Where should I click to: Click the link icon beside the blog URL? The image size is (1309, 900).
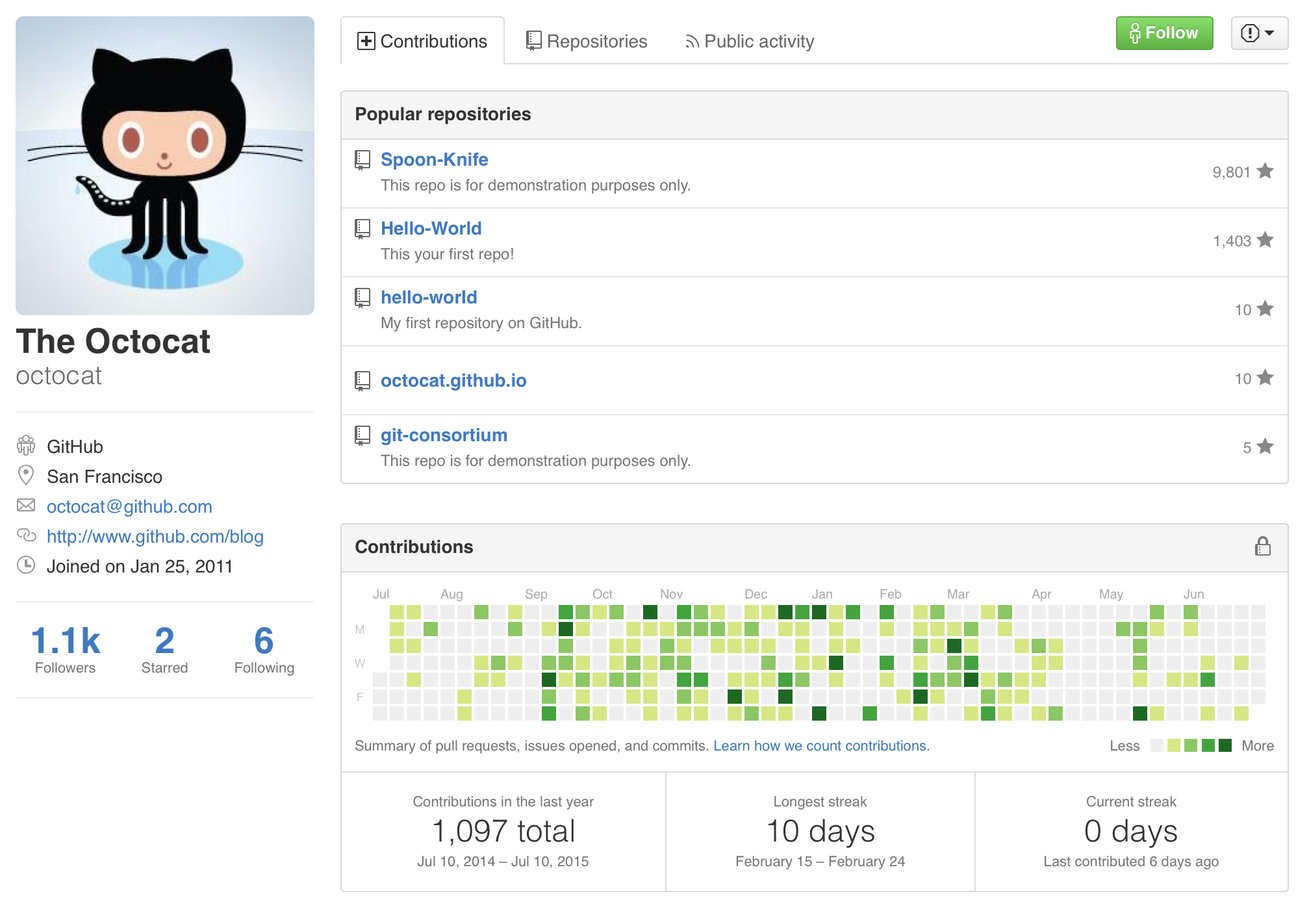point(26,536)
